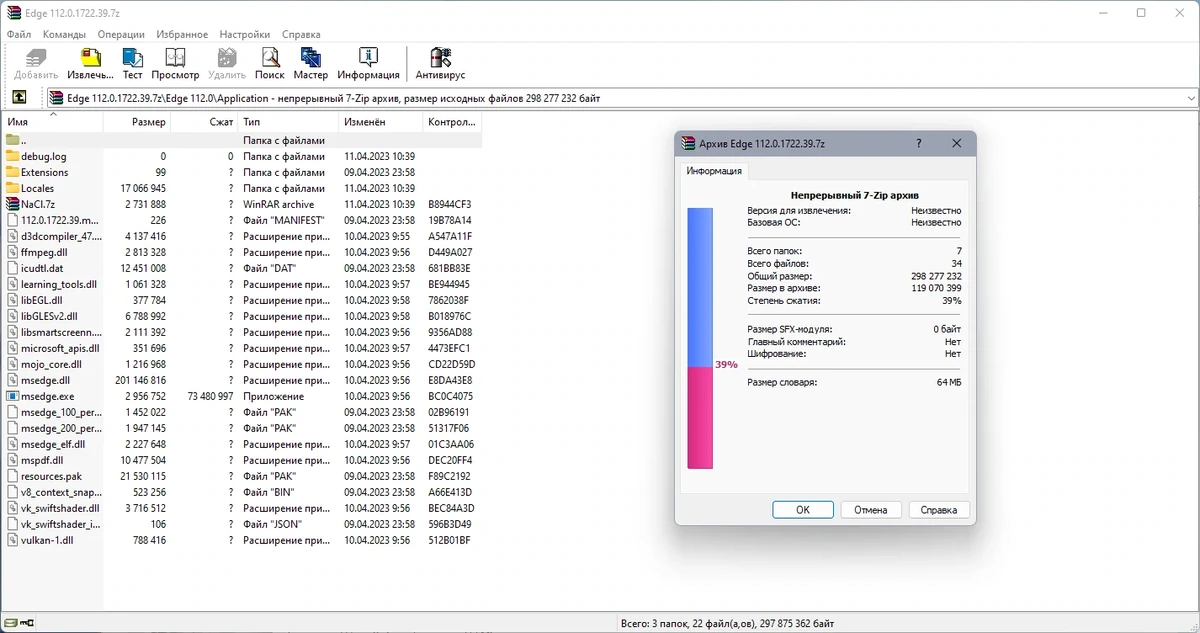Click the Отмена button
This screenshot has height=633, width=1200.
pyautogui.click(x=871, y=510)
